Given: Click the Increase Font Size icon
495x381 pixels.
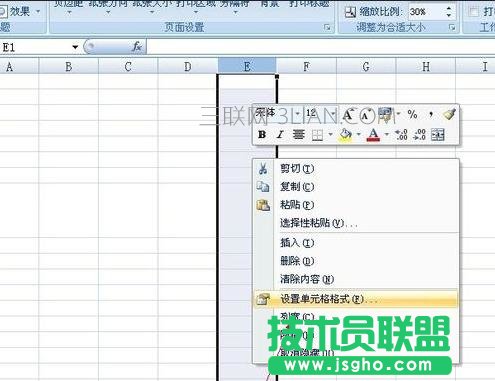Looking at the screenshot, I should [x=348, y=115].
